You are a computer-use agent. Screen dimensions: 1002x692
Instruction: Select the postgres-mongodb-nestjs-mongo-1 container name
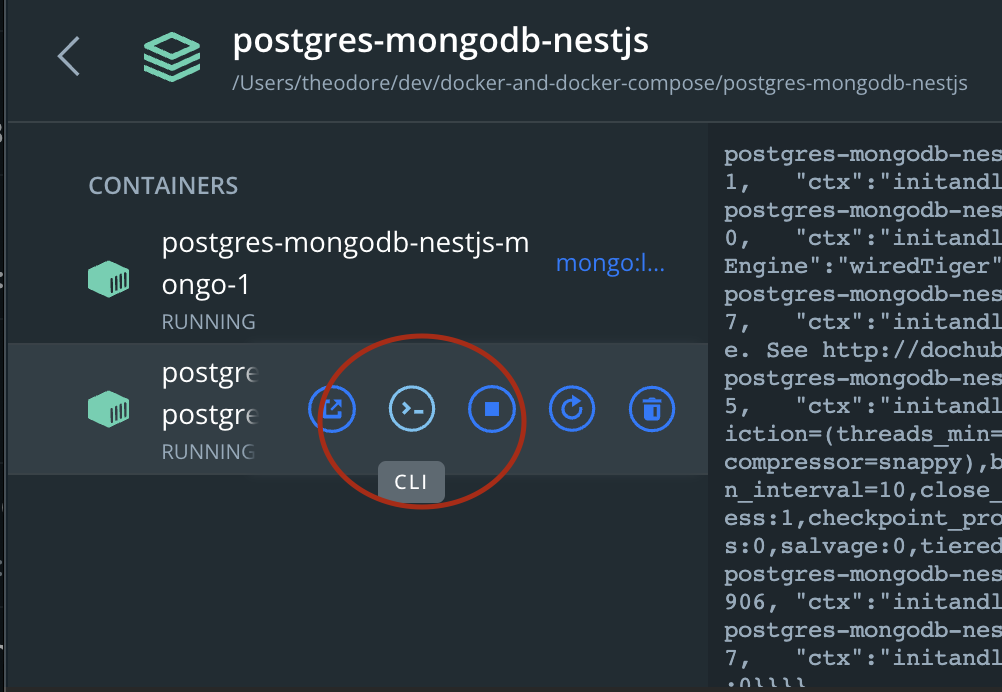coord(345,263)
